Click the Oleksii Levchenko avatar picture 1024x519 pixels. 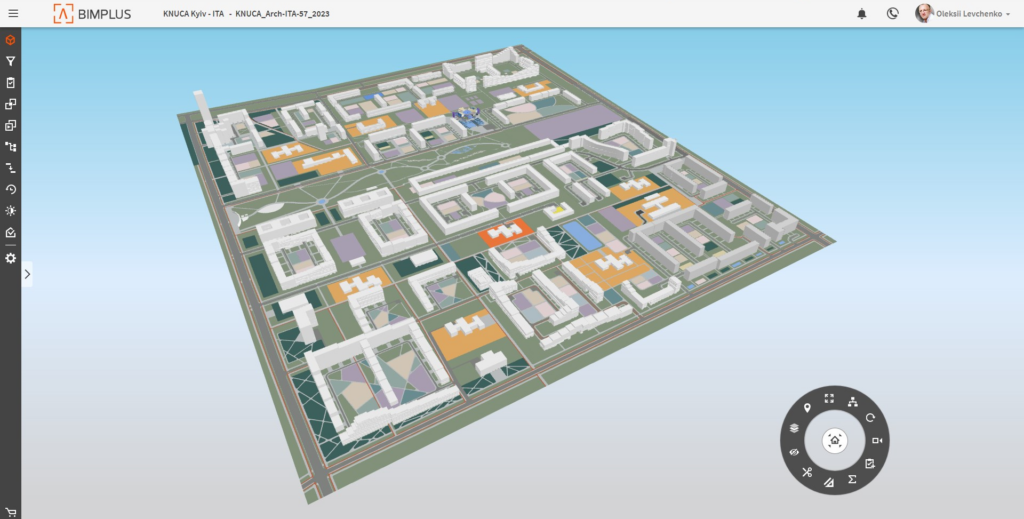(923, 13)
